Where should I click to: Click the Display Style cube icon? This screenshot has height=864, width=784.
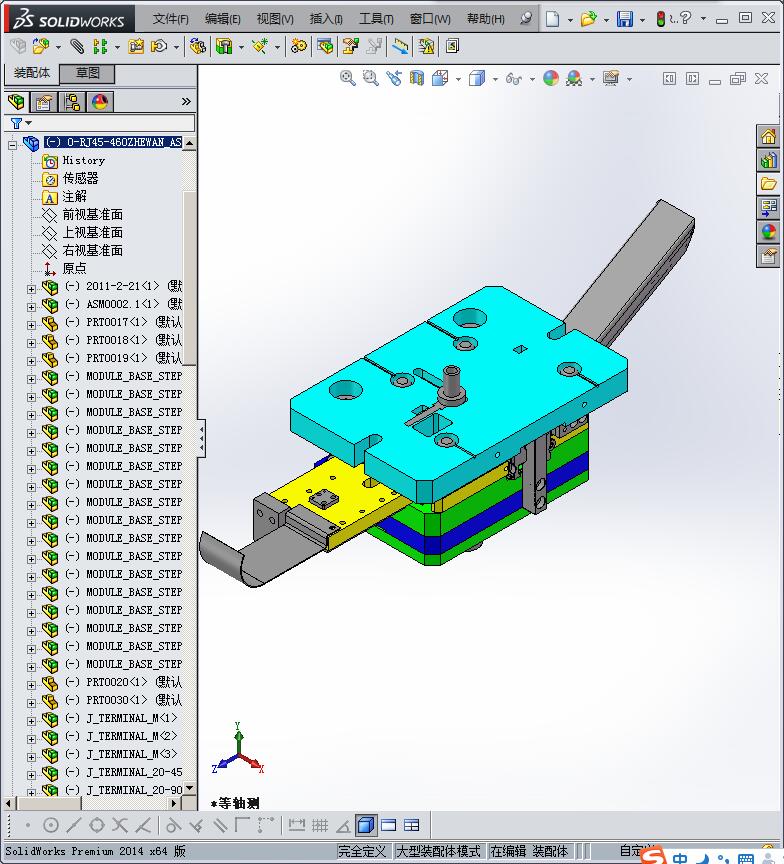477,78
